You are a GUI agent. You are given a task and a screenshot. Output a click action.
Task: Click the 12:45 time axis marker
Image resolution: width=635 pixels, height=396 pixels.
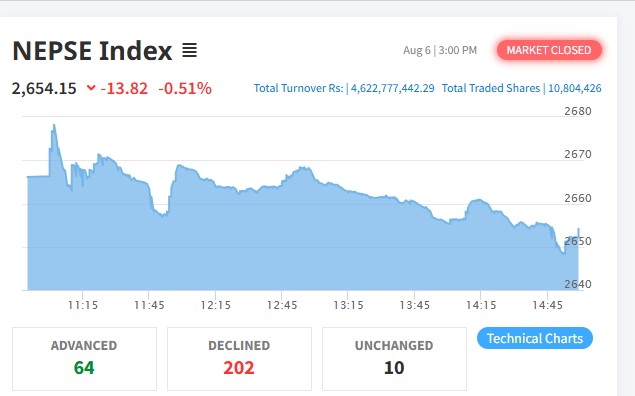coord(282,304)
